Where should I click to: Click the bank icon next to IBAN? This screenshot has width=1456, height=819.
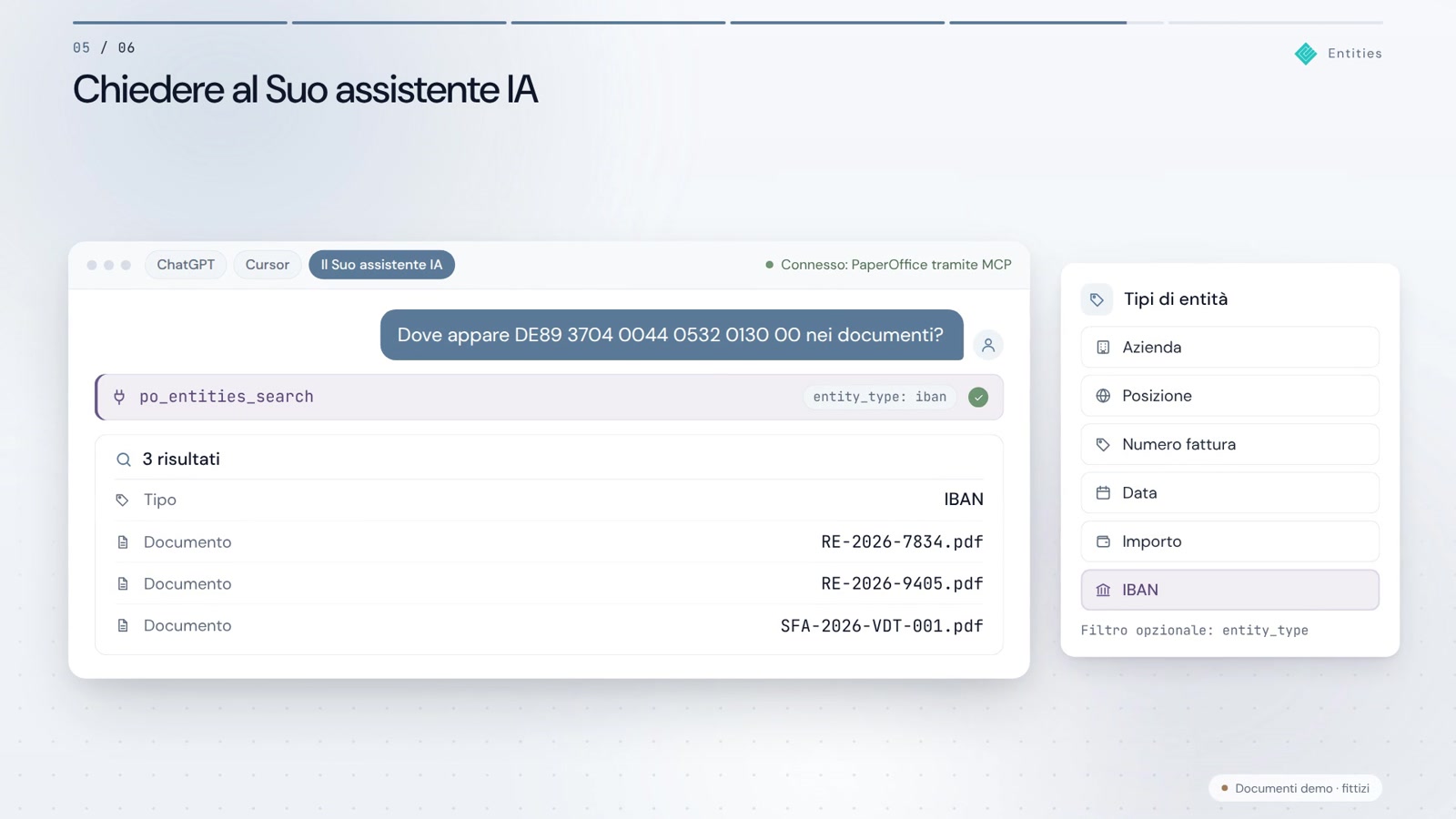click(1103, 590)
